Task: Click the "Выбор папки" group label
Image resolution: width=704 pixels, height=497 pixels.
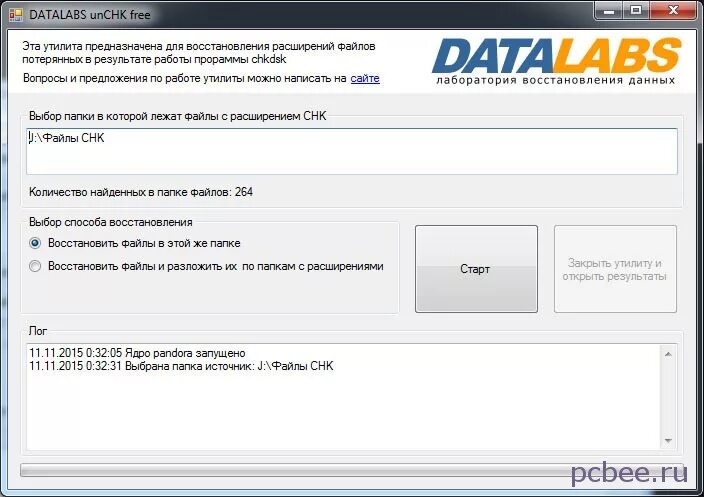Action: coord(177,116)
